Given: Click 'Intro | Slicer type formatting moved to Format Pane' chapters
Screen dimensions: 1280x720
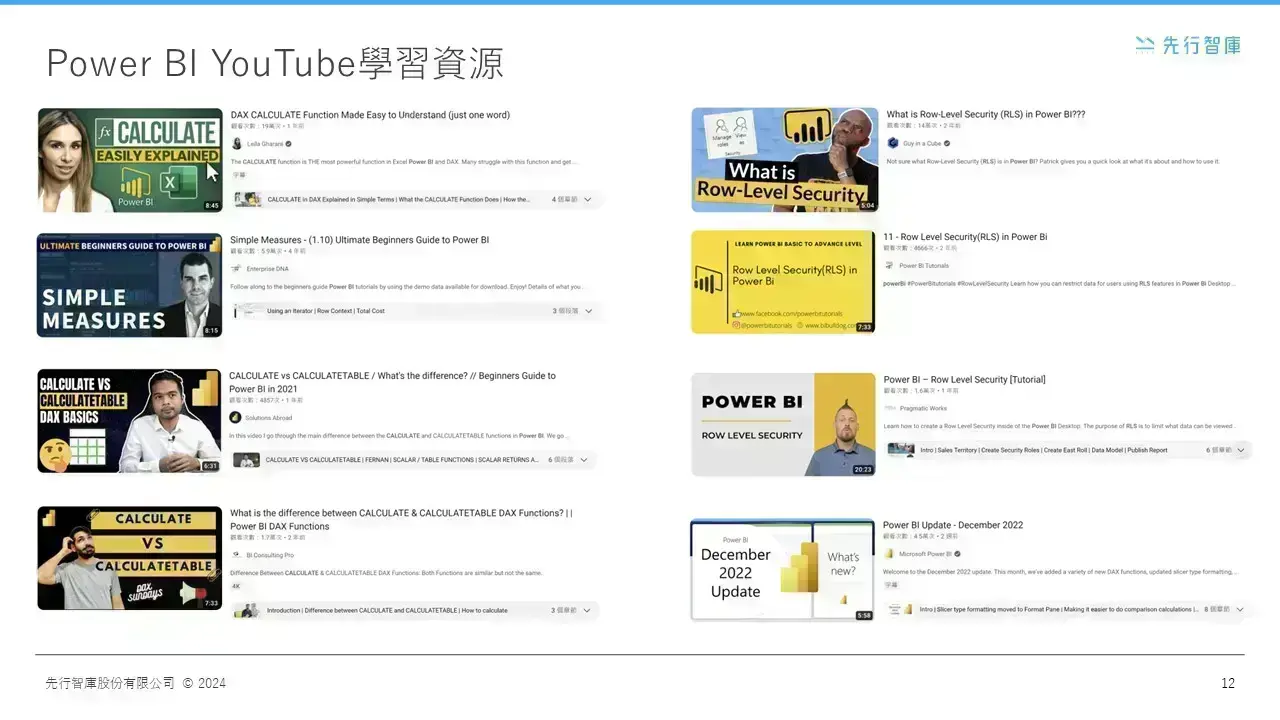Looking at the screenshot, I should 1059,609.
